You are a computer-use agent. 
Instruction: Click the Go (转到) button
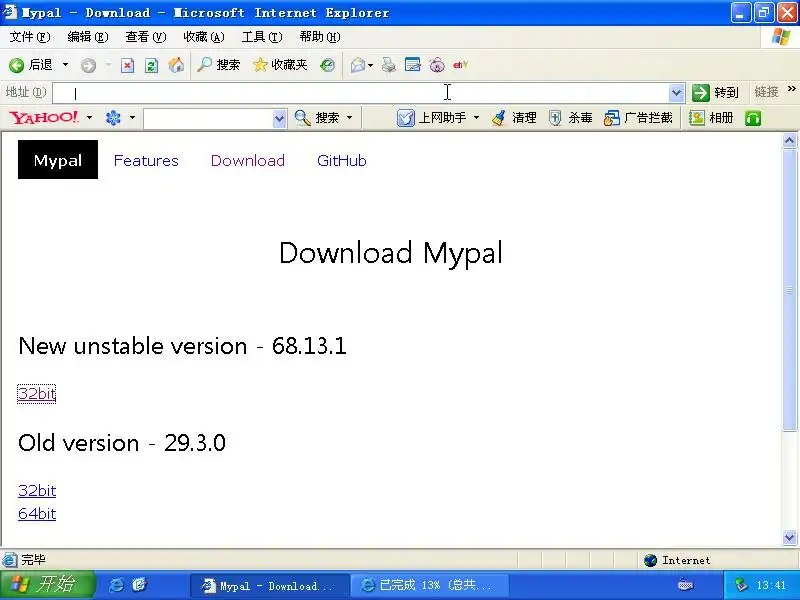point(715,92)
